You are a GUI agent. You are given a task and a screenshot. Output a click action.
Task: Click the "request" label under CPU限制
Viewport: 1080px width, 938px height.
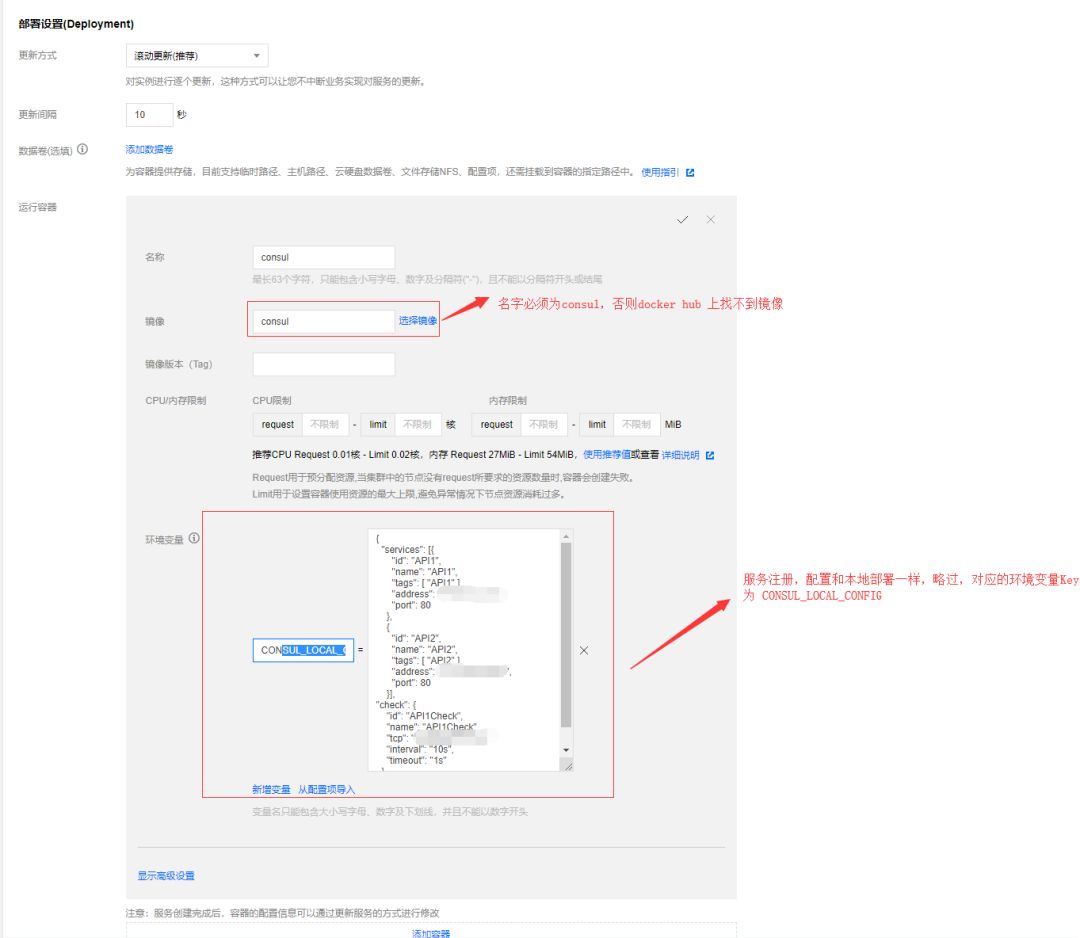278,424
